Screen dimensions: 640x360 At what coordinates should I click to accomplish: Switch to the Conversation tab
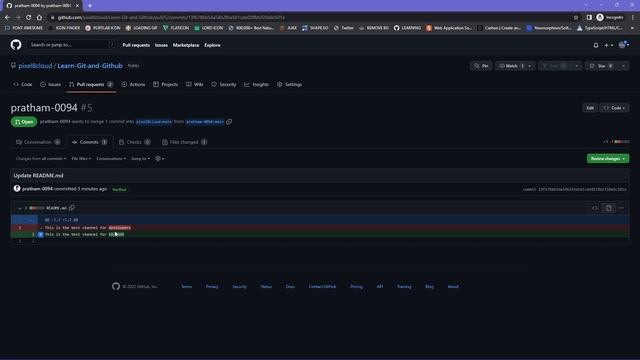38,142
